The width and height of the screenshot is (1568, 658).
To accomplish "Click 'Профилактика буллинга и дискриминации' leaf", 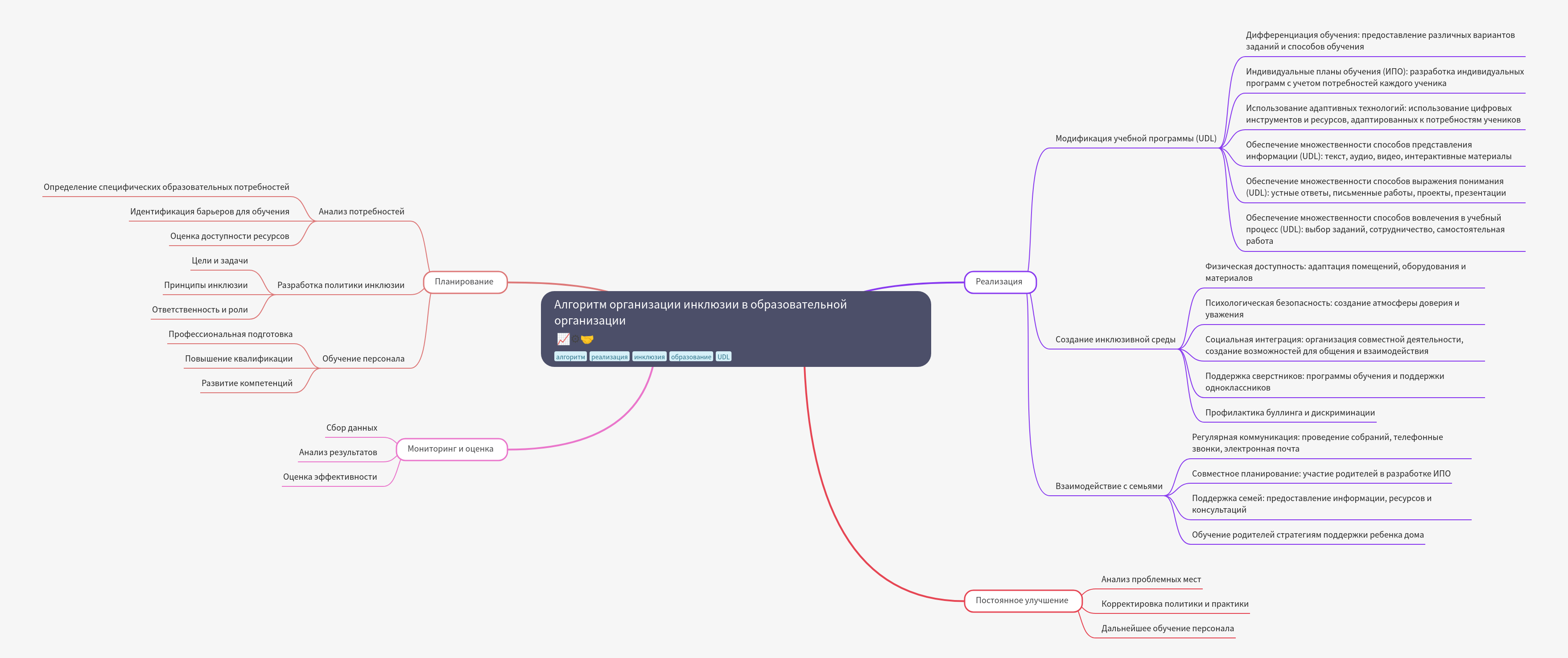I will tap(1290, 413).
